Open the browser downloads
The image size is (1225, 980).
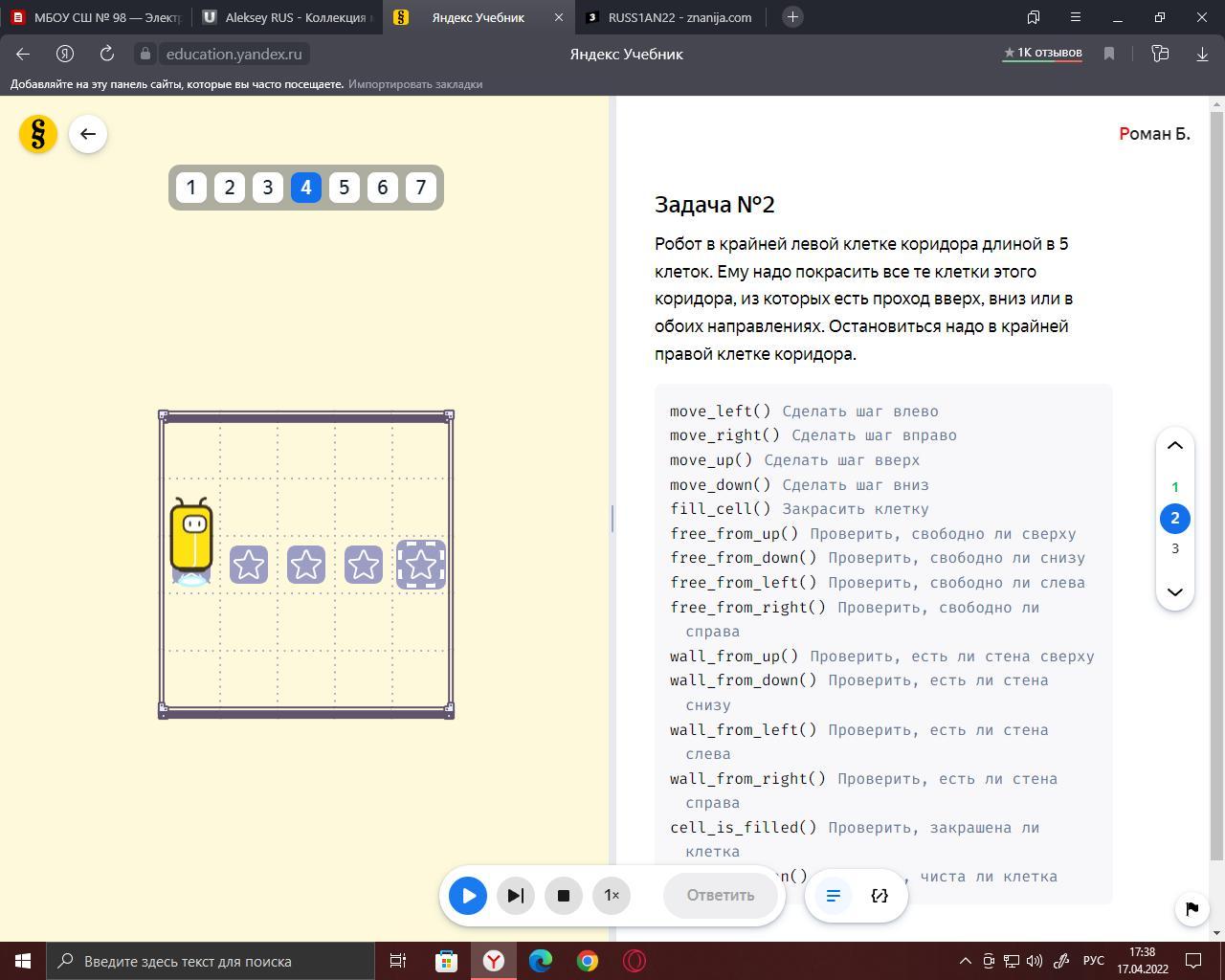pos(1202,54)
